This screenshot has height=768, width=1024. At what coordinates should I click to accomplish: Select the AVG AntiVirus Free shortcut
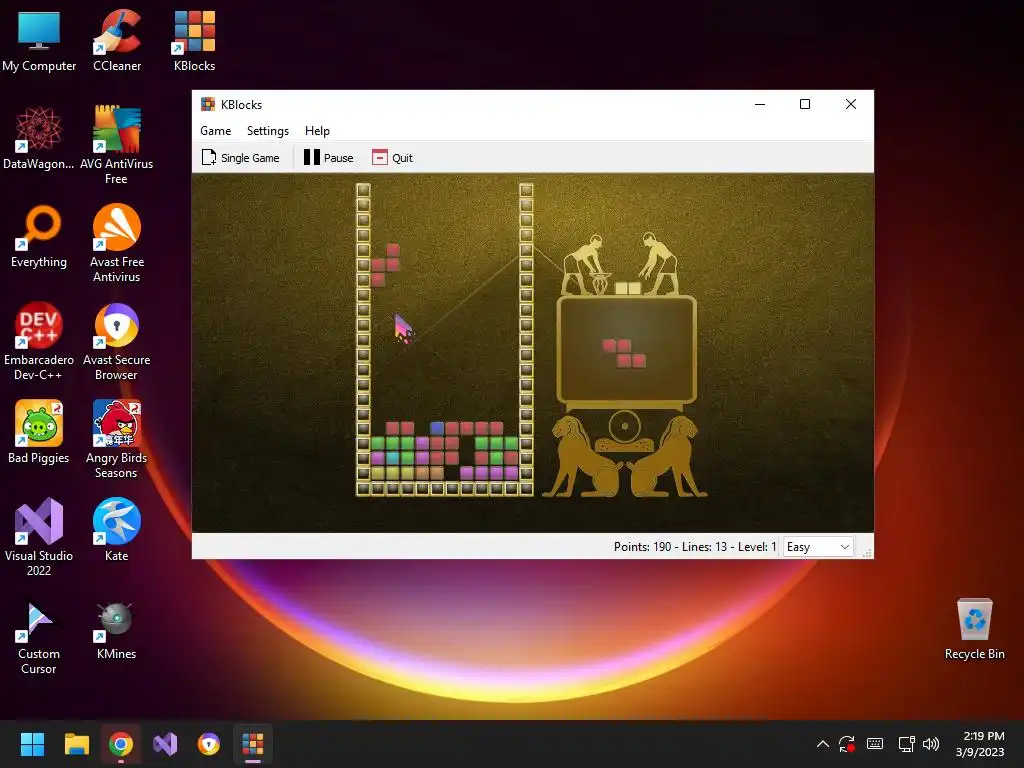(x=116, y=144)
